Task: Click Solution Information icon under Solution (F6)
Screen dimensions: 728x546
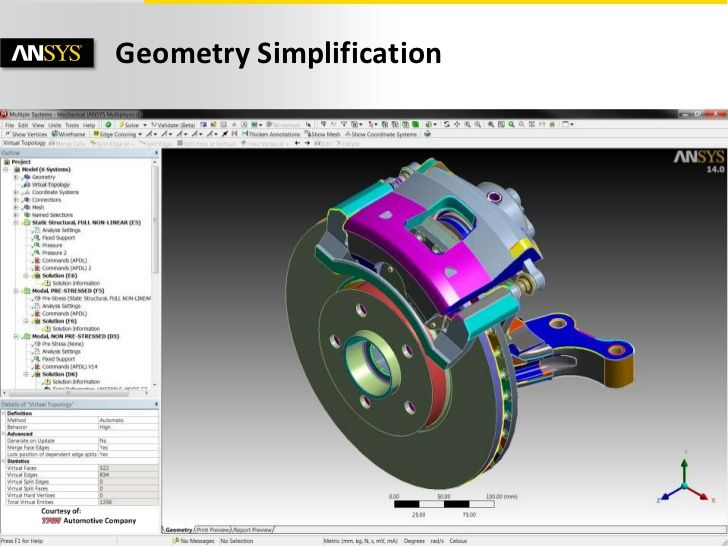Action: click(47, 329)
